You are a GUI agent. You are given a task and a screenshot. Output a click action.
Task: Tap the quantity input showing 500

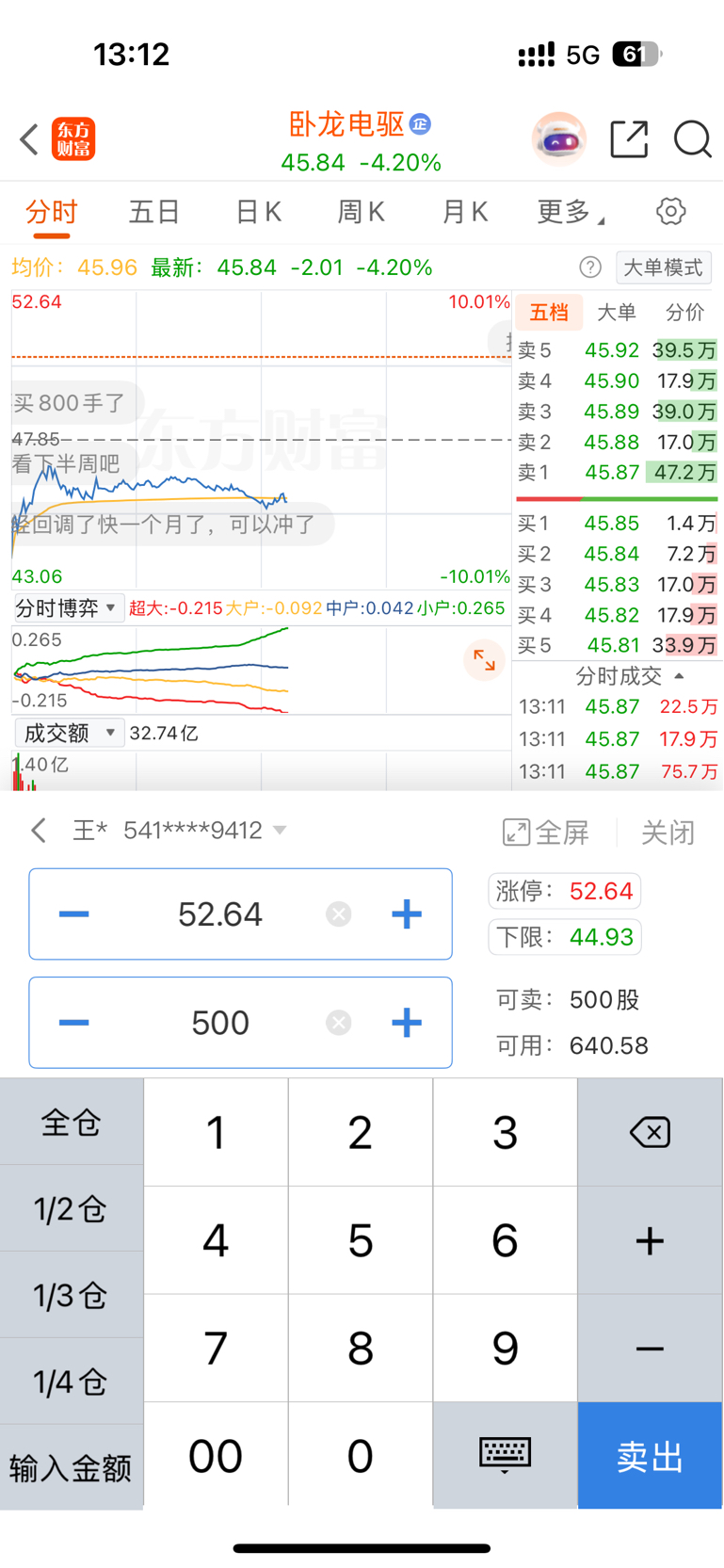[240, 1023]
